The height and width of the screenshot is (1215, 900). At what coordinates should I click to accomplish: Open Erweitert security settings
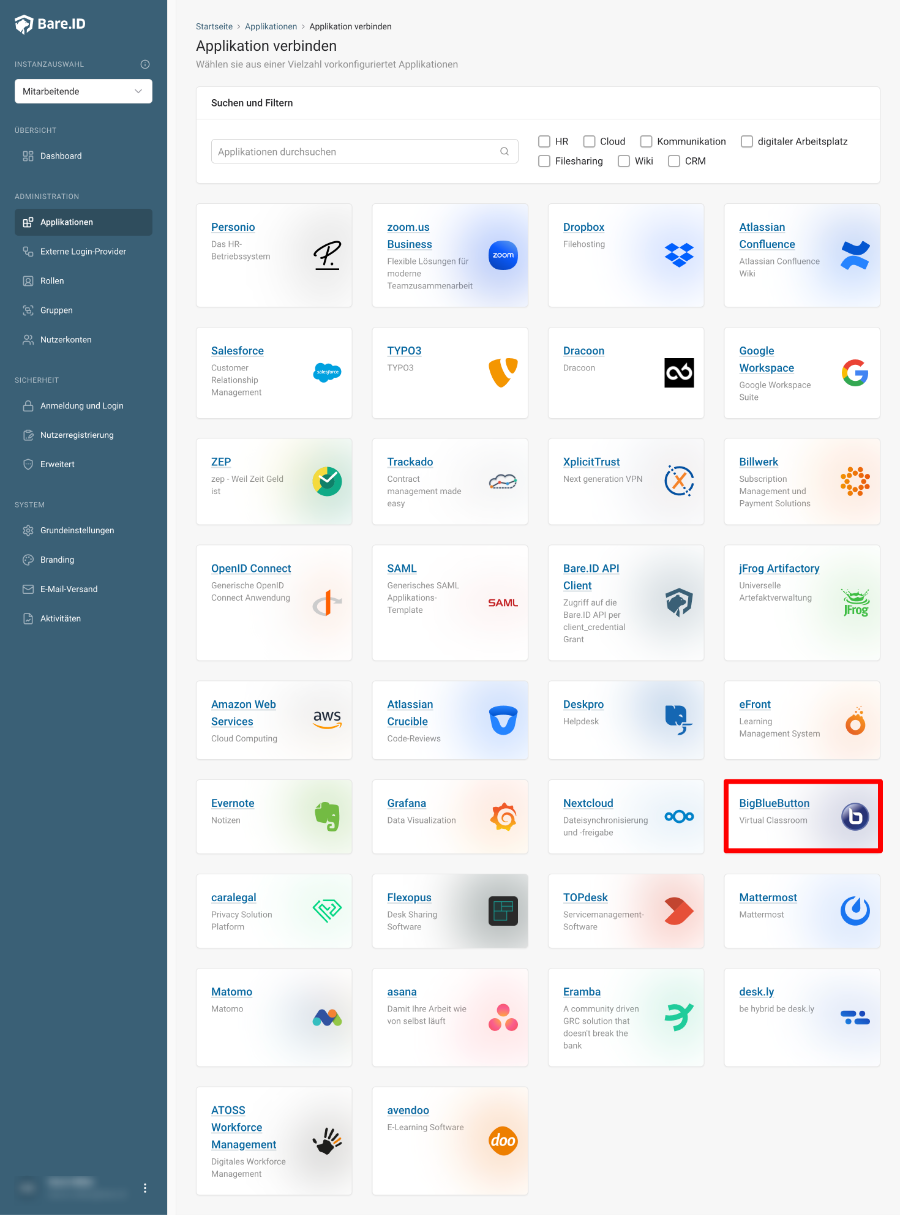point(83,464)
